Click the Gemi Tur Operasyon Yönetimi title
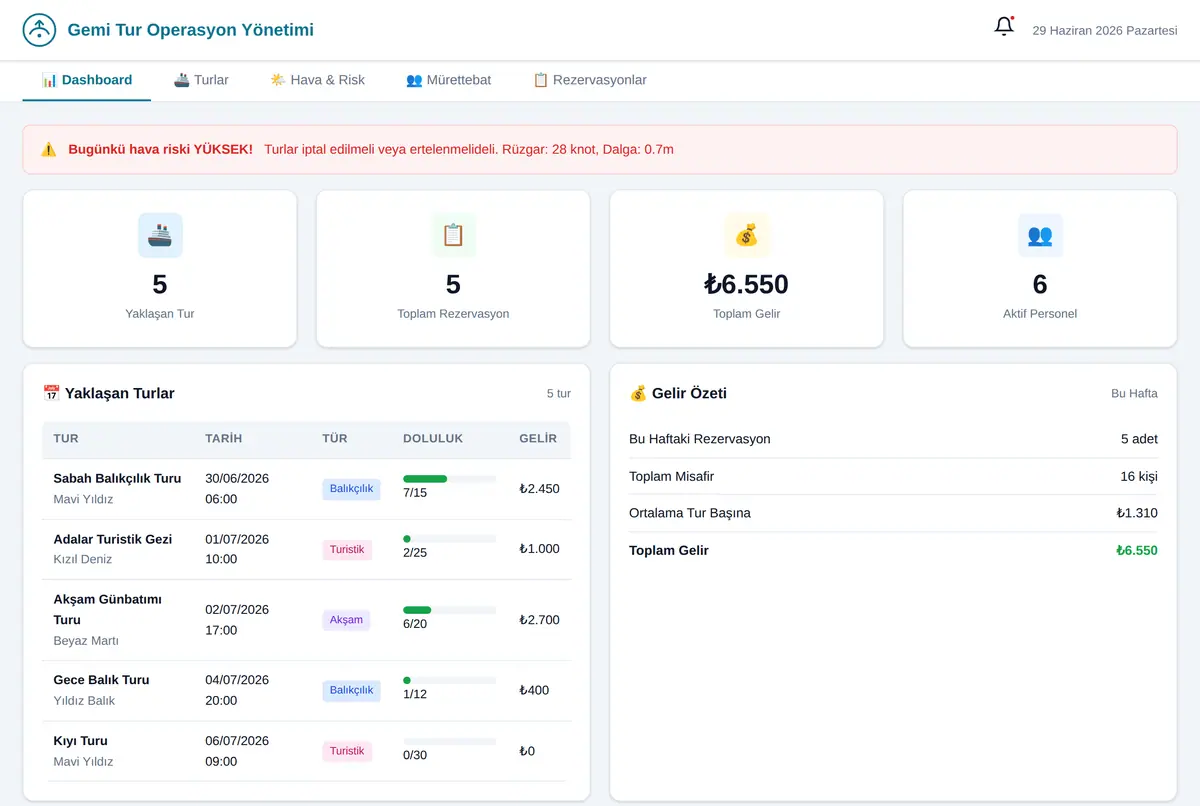This screenshot has width=1200, height=806. (x=191, y=30)
